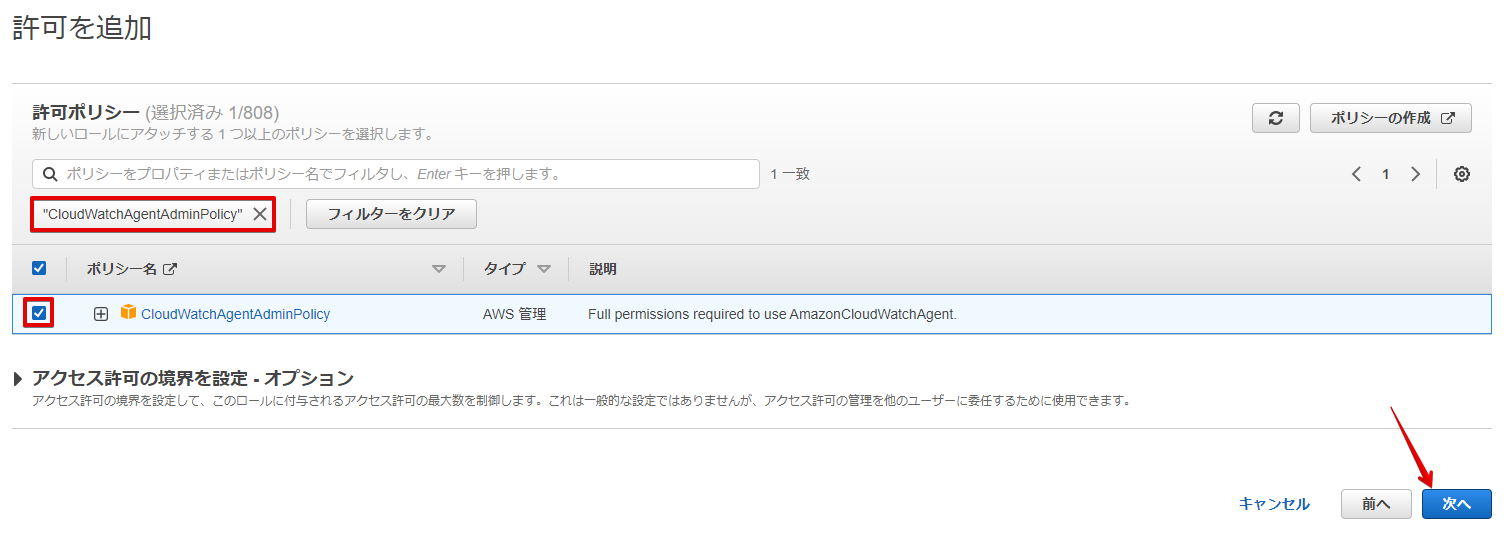Click the 前へ button
Screen dimensions: 1508x533
click(1376, 504)
